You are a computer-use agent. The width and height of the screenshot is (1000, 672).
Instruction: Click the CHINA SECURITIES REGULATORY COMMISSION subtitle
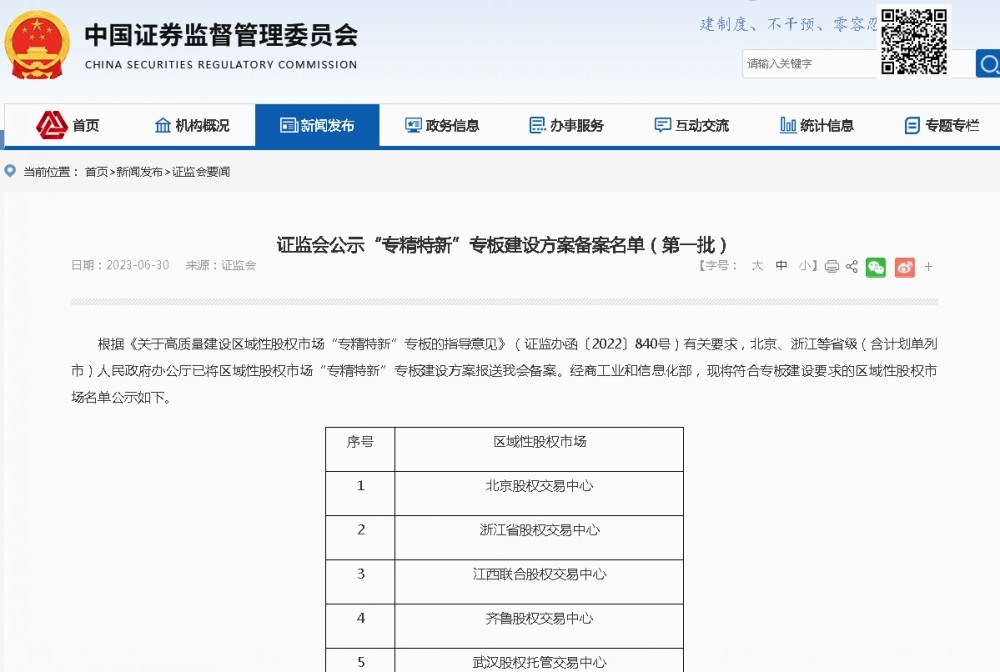click(221, 65)
